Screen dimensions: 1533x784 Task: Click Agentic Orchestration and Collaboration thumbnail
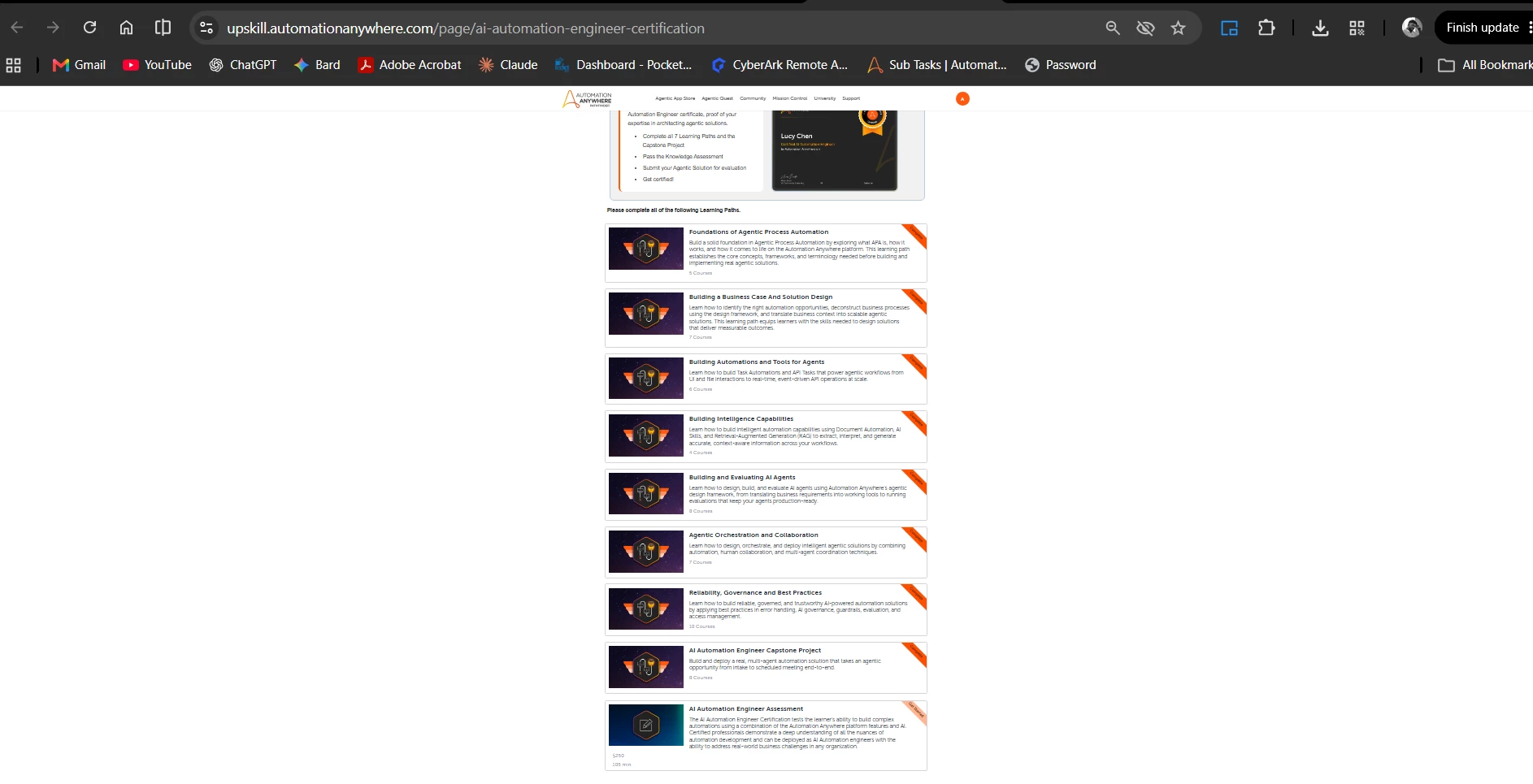(646, 552)
